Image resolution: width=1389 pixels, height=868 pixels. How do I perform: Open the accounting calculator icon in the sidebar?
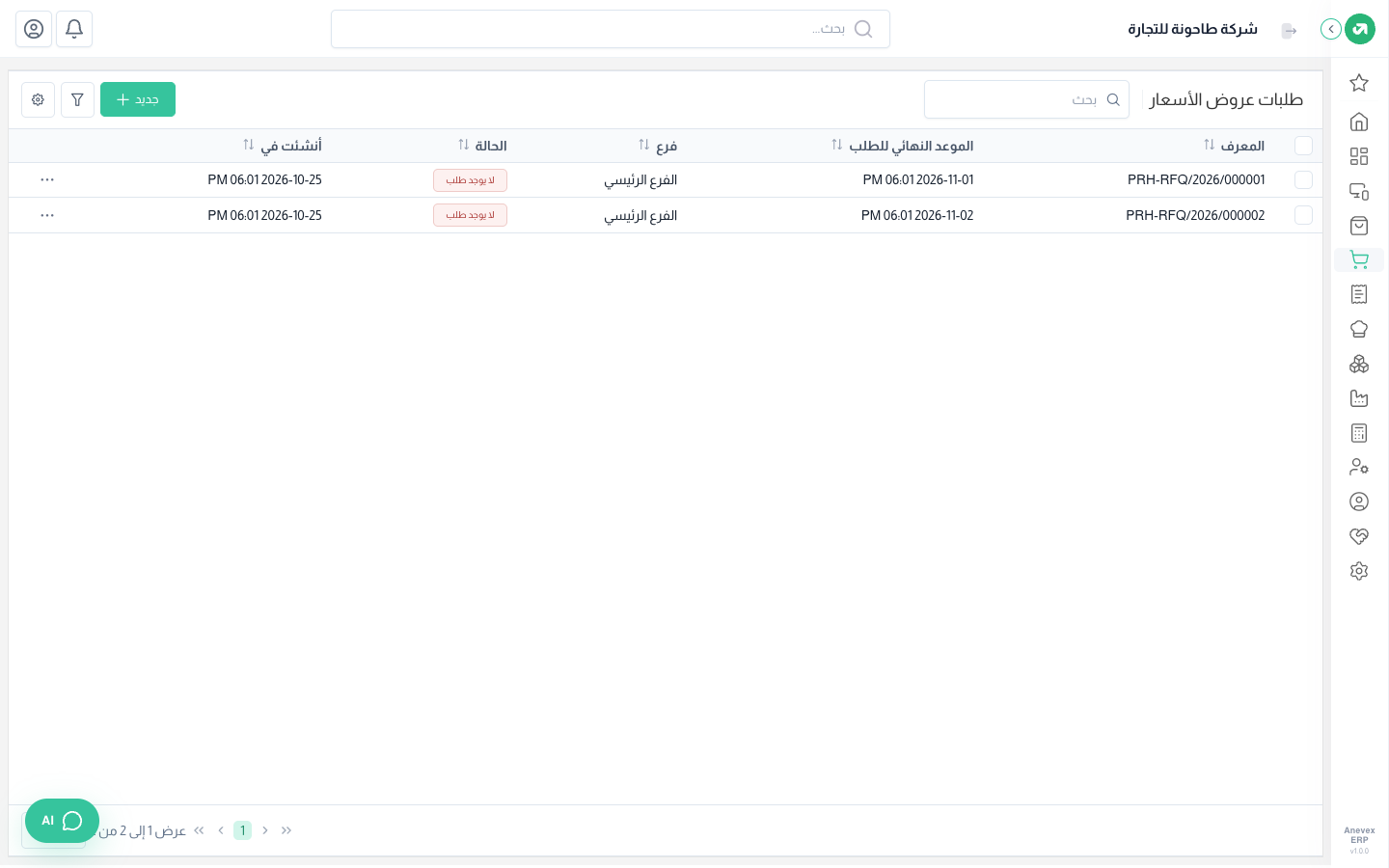click(1359, 433)
